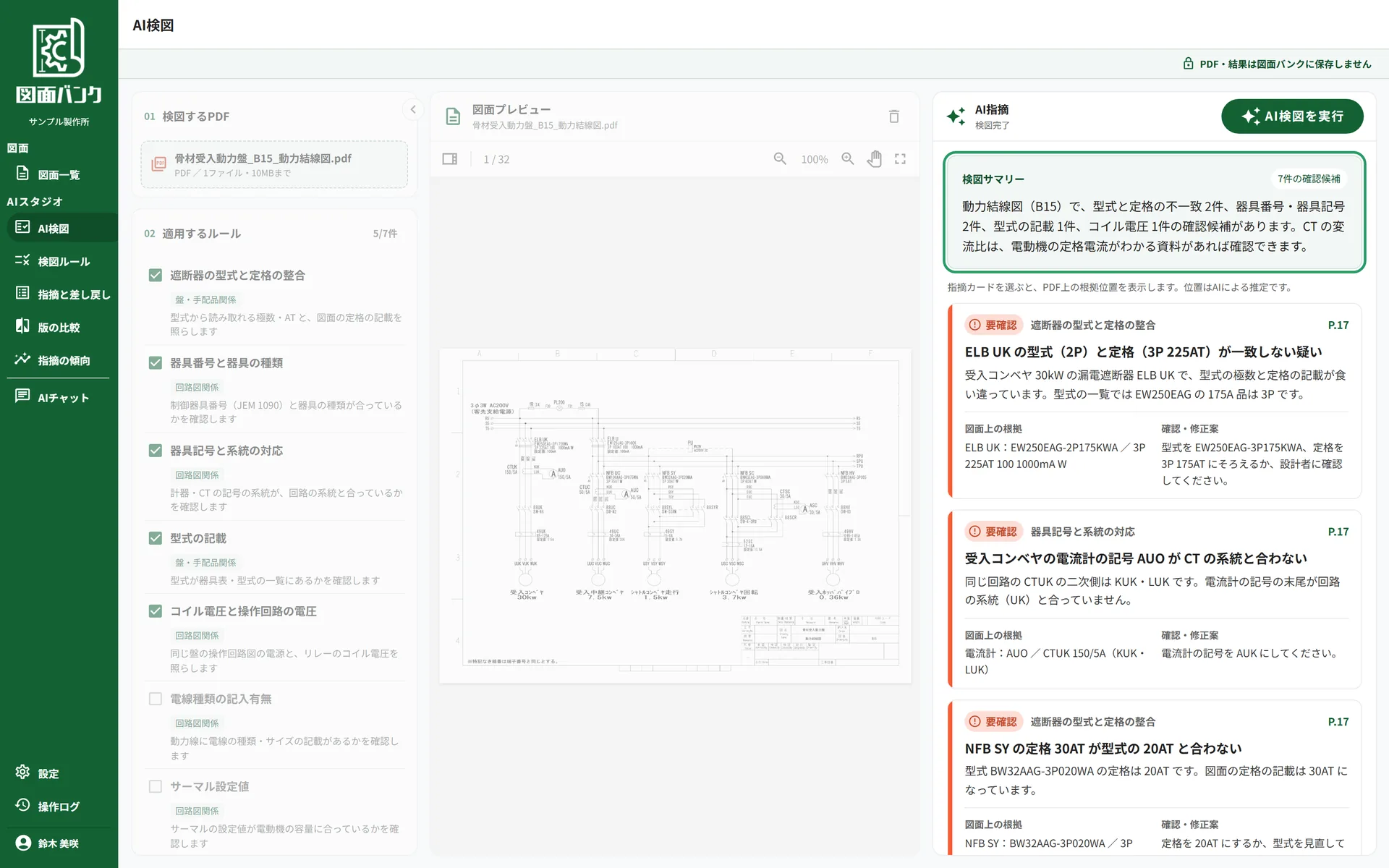Viewport: 1389px width, 868px height.
Task: Select the 検図サマリー card
Action: [x=1154, y=212]
